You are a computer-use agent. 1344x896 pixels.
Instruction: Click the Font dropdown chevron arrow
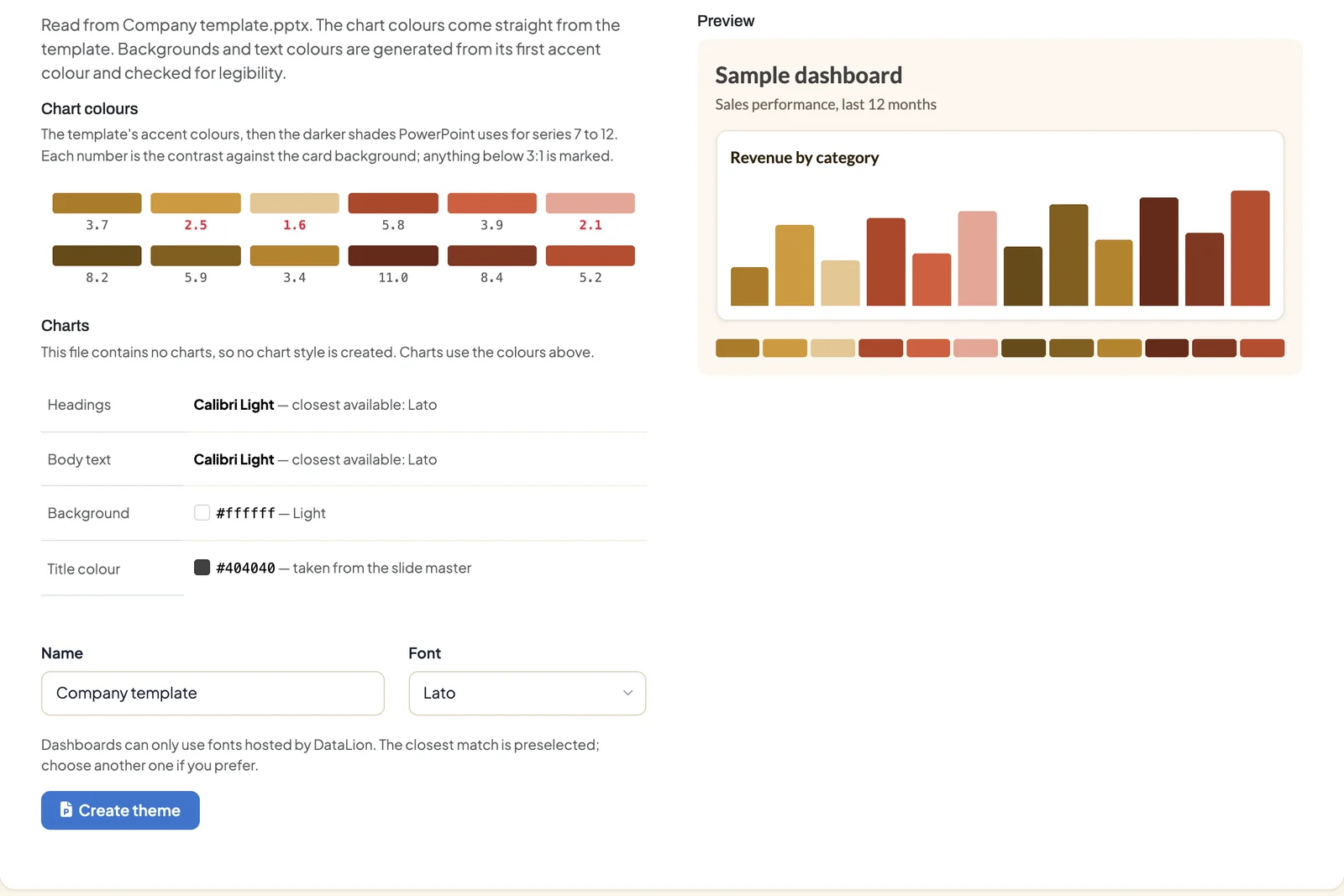[627, 693]
